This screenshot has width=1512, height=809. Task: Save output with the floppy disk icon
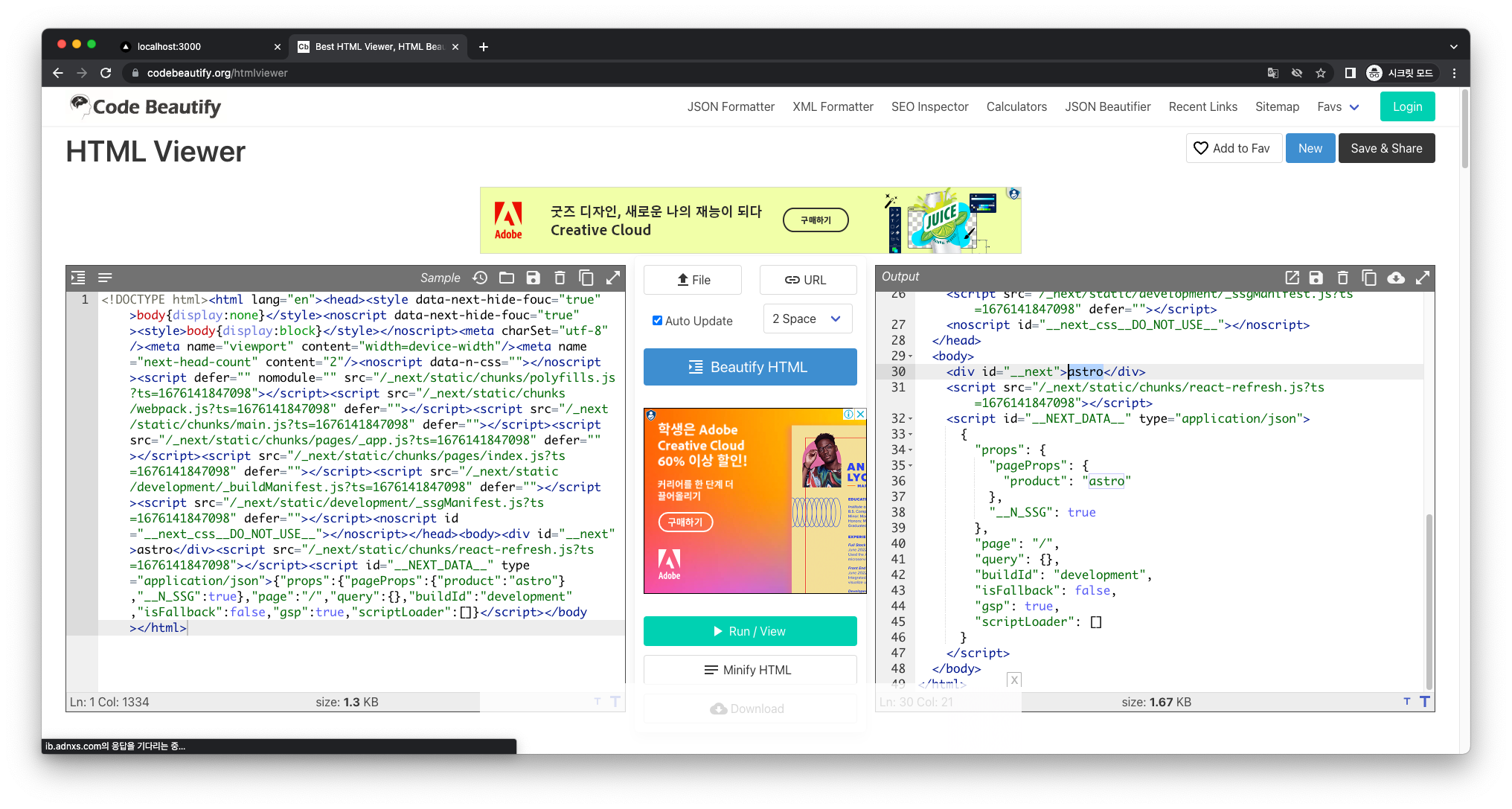1316,278
